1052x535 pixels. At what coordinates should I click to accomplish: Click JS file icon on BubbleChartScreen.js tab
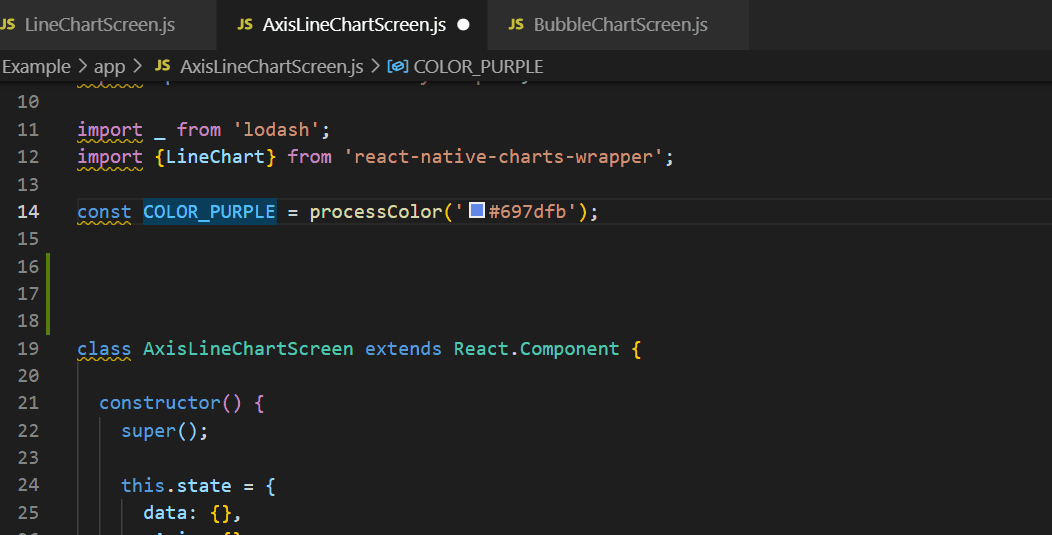click(516, 25)
